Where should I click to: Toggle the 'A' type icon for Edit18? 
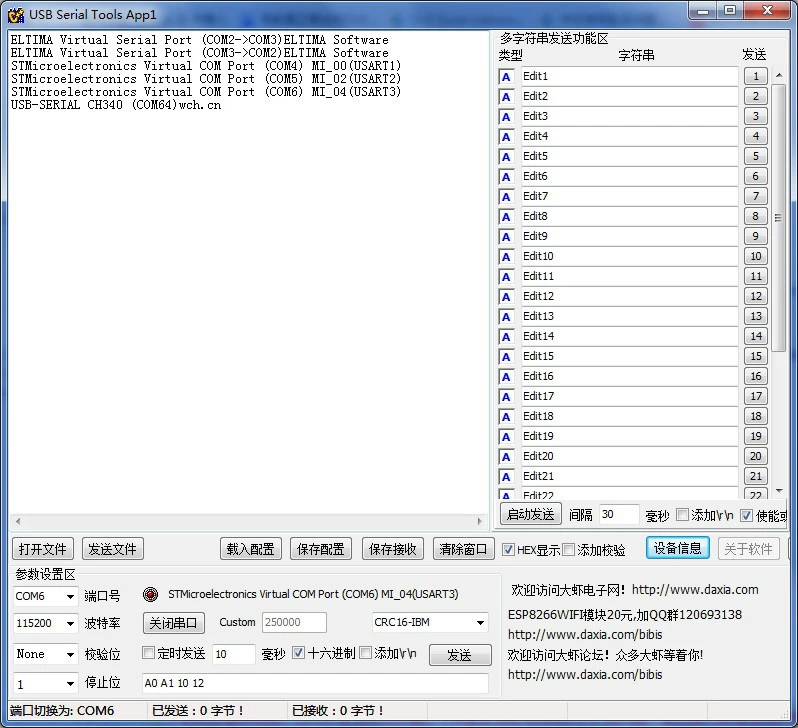coord(506,417)
